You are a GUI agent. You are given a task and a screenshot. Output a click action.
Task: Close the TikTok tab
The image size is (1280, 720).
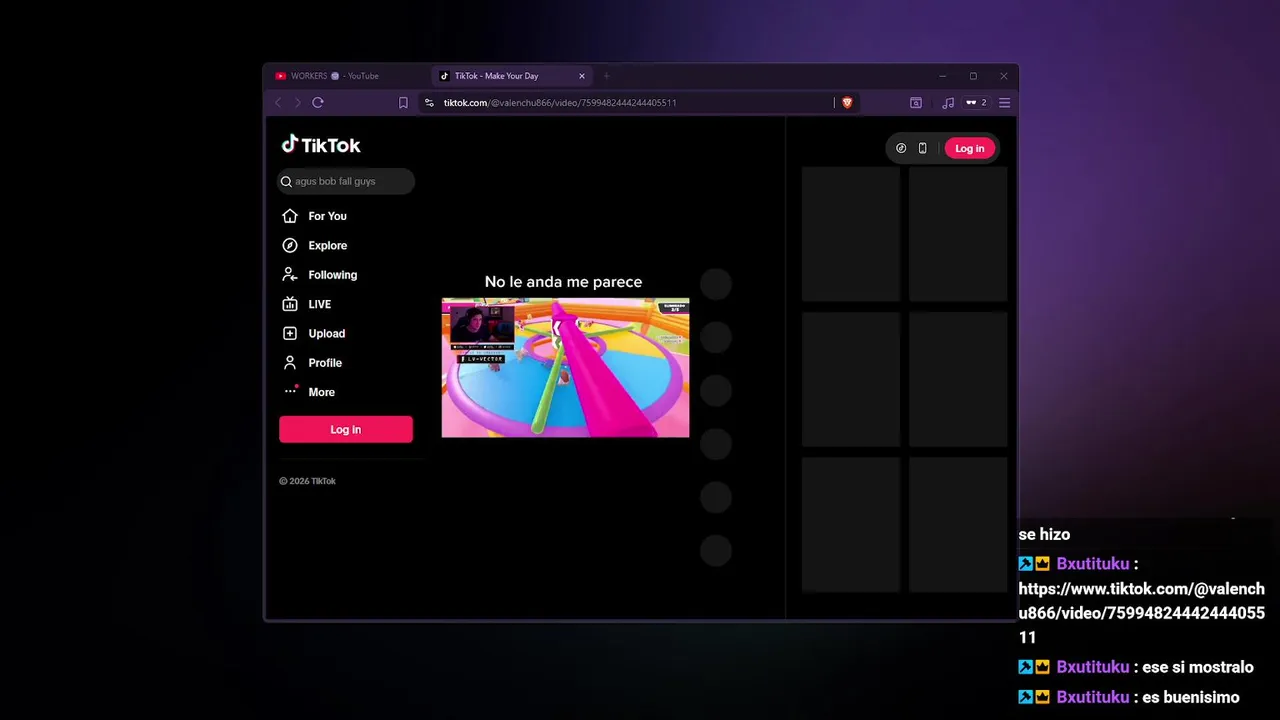582,76
